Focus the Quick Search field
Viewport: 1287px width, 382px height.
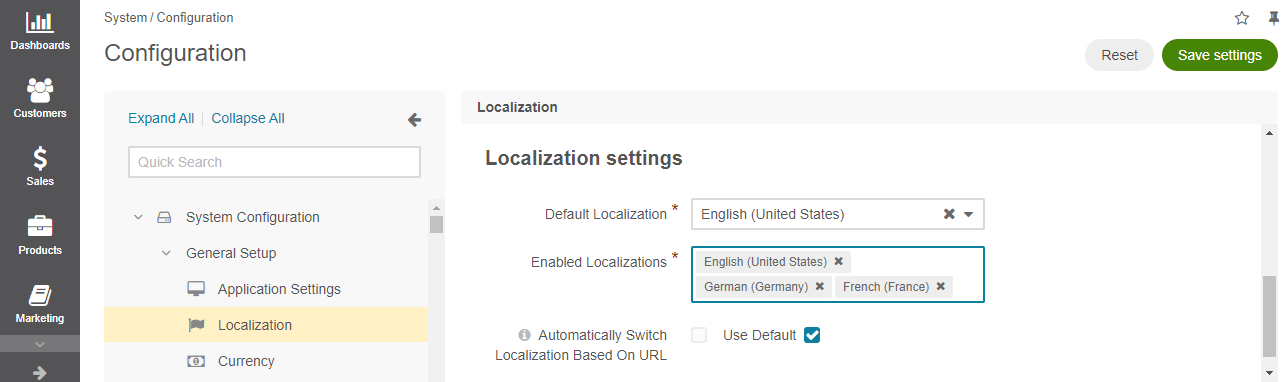pos(274,162)
